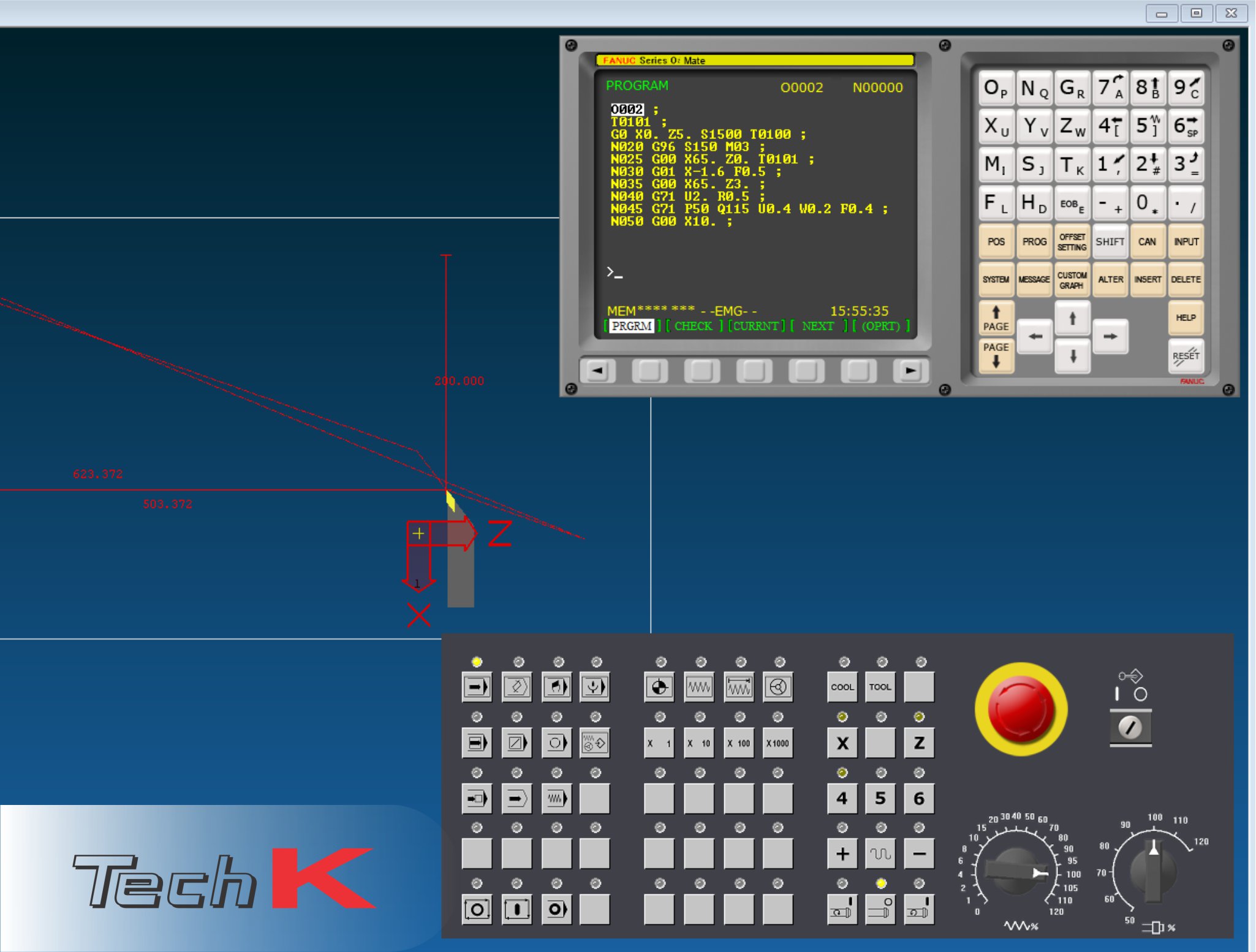Select handwheel mode button
Image resolution: width=1256 pixels, height=952 pixels.
click(x=777, y=687)
